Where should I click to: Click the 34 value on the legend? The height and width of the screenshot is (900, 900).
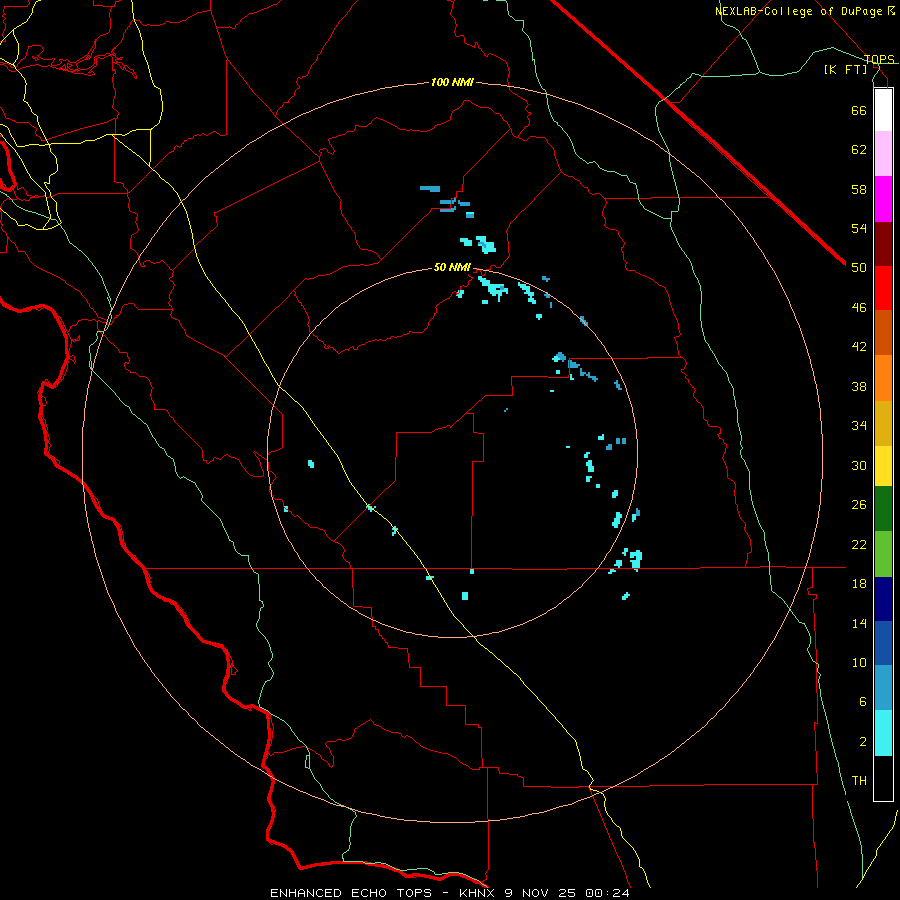[x=859, y=426]
